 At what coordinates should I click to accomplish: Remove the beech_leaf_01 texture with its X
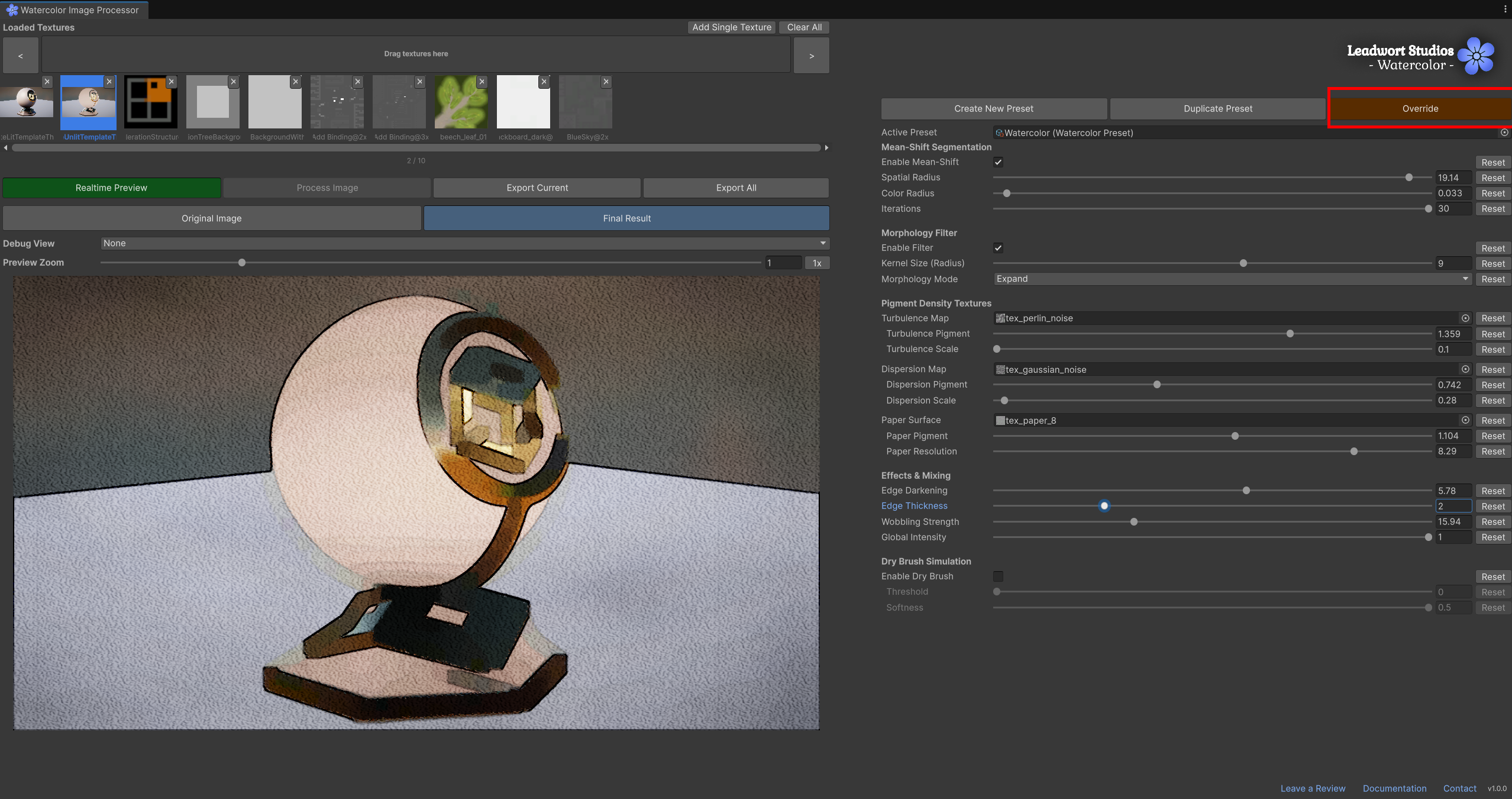click(482, 82)
